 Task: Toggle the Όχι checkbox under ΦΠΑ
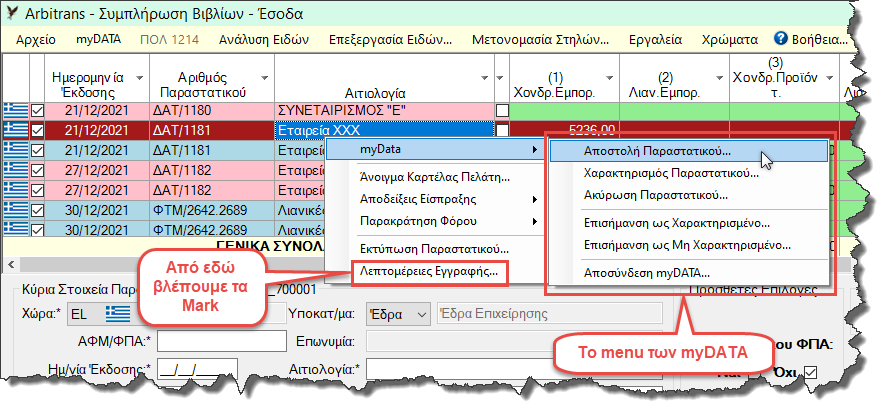tap(809, 372)
